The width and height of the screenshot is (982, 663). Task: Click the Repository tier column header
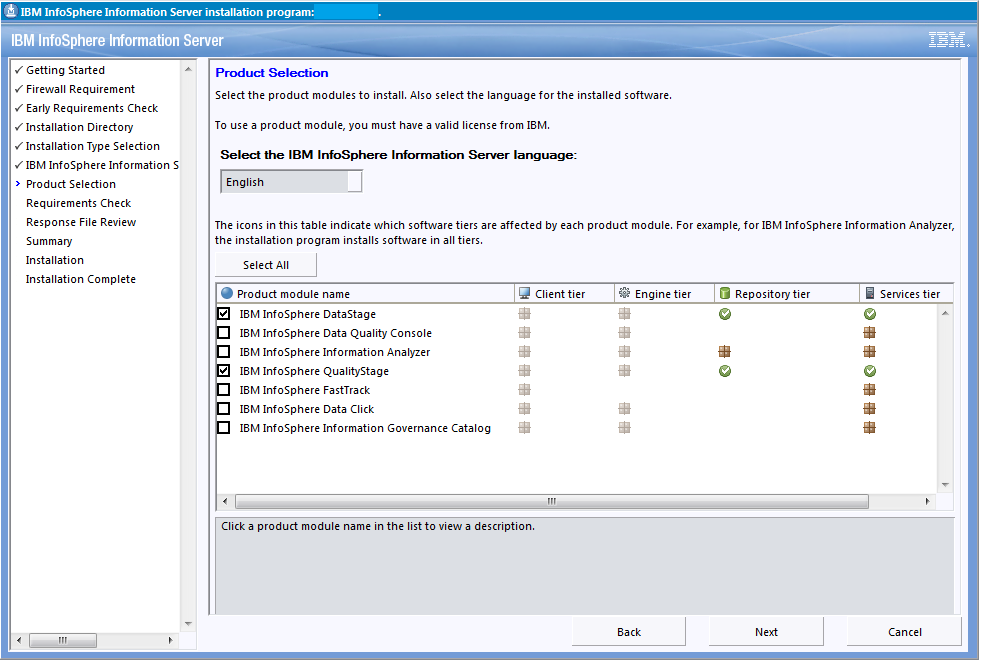point(787,294)
